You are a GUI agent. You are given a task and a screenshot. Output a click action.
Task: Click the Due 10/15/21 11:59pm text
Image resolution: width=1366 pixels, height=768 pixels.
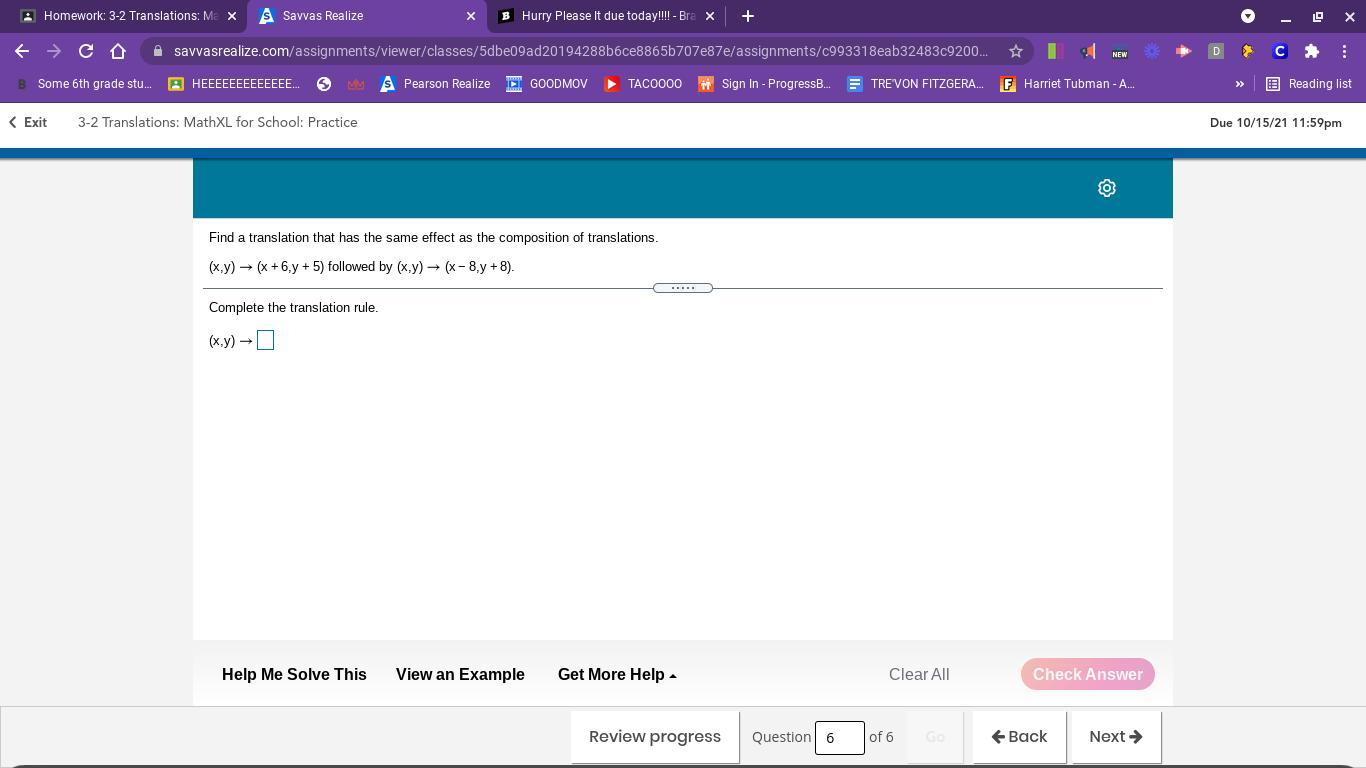pyautogui.click(x=1276, y=122)
